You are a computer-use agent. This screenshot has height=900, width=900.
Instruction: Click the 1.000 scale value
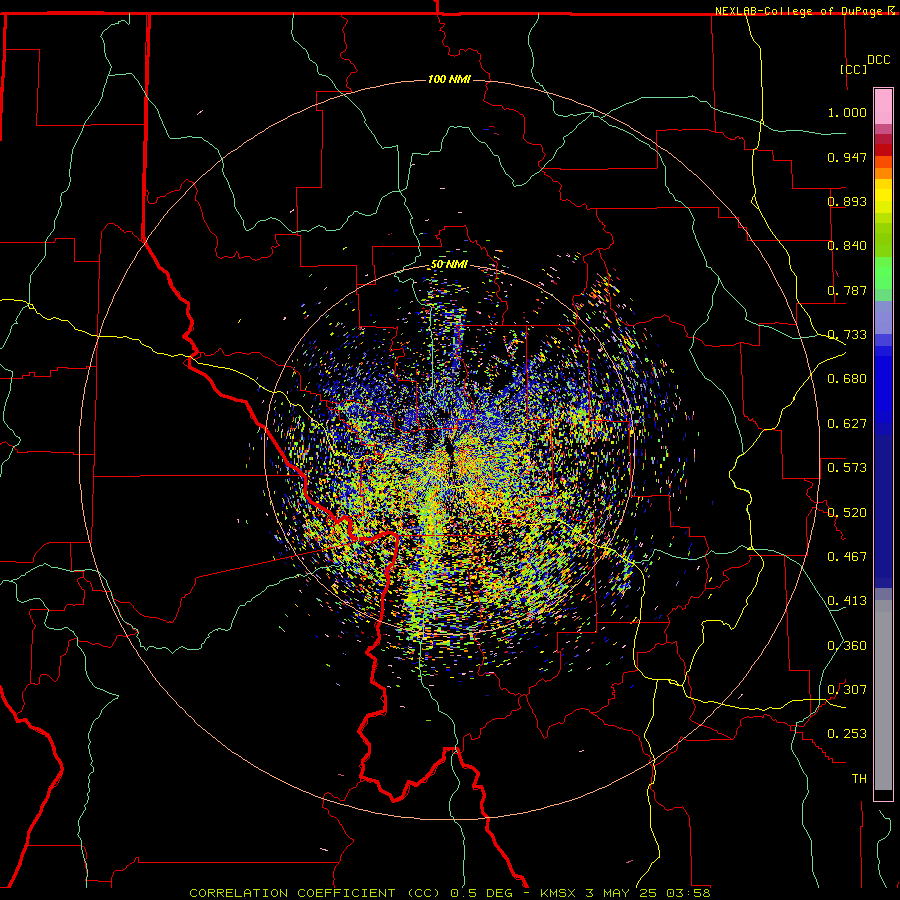847,112
